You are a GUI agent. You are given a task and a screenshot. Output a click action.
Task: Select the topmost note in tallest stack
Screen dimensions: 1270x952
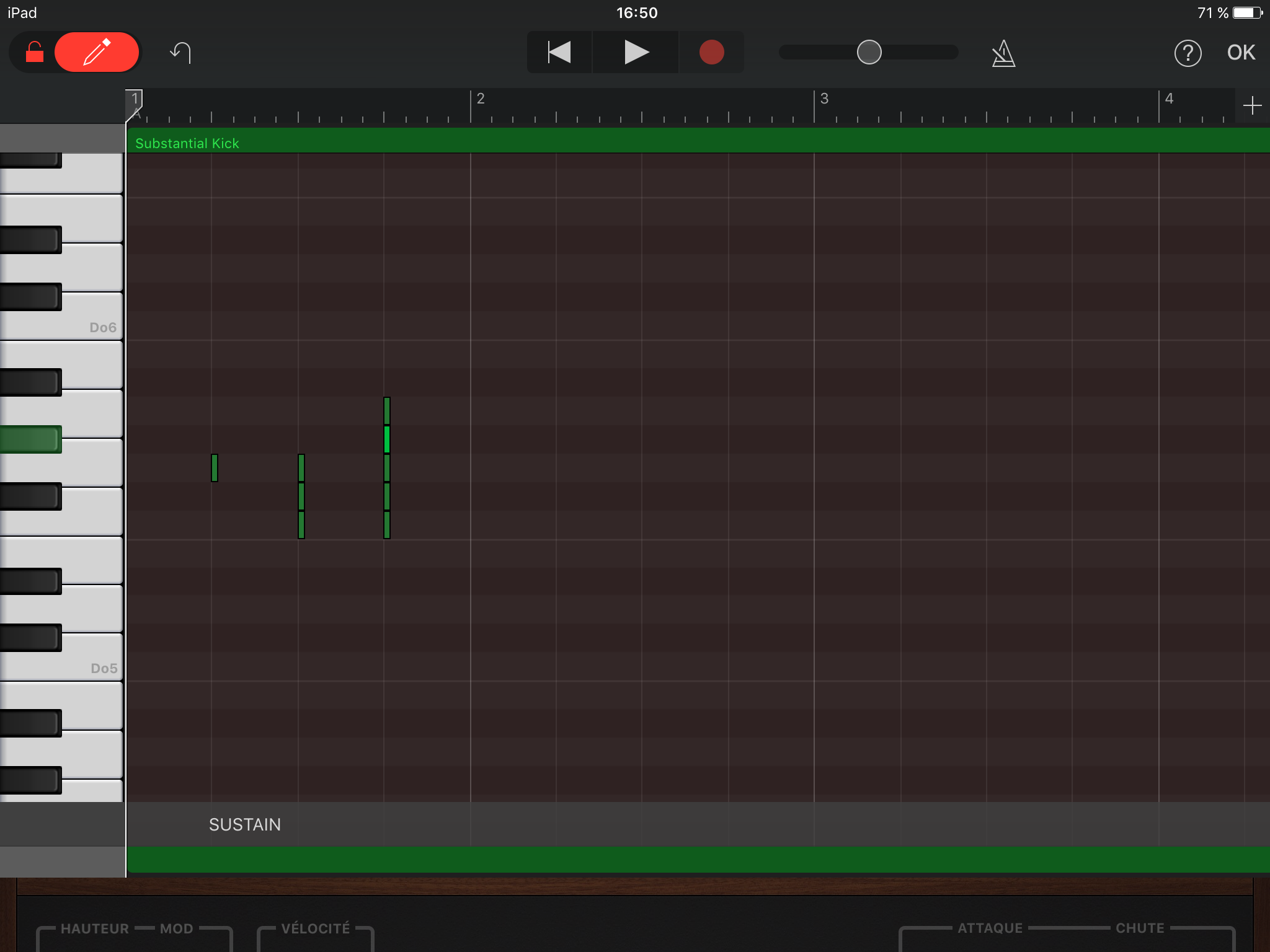point(387,410)
